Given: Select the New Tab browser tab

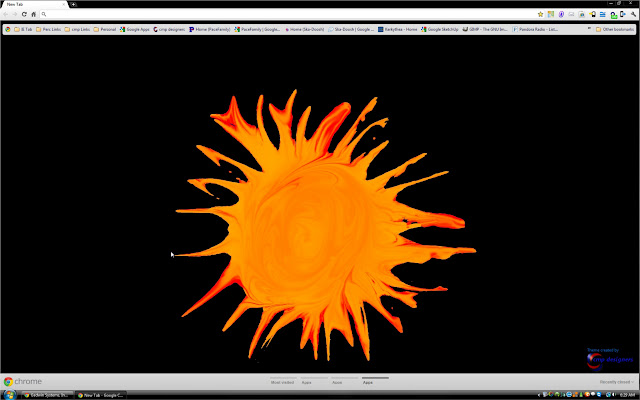Looking at the screenshot, I should coord(33,4).
